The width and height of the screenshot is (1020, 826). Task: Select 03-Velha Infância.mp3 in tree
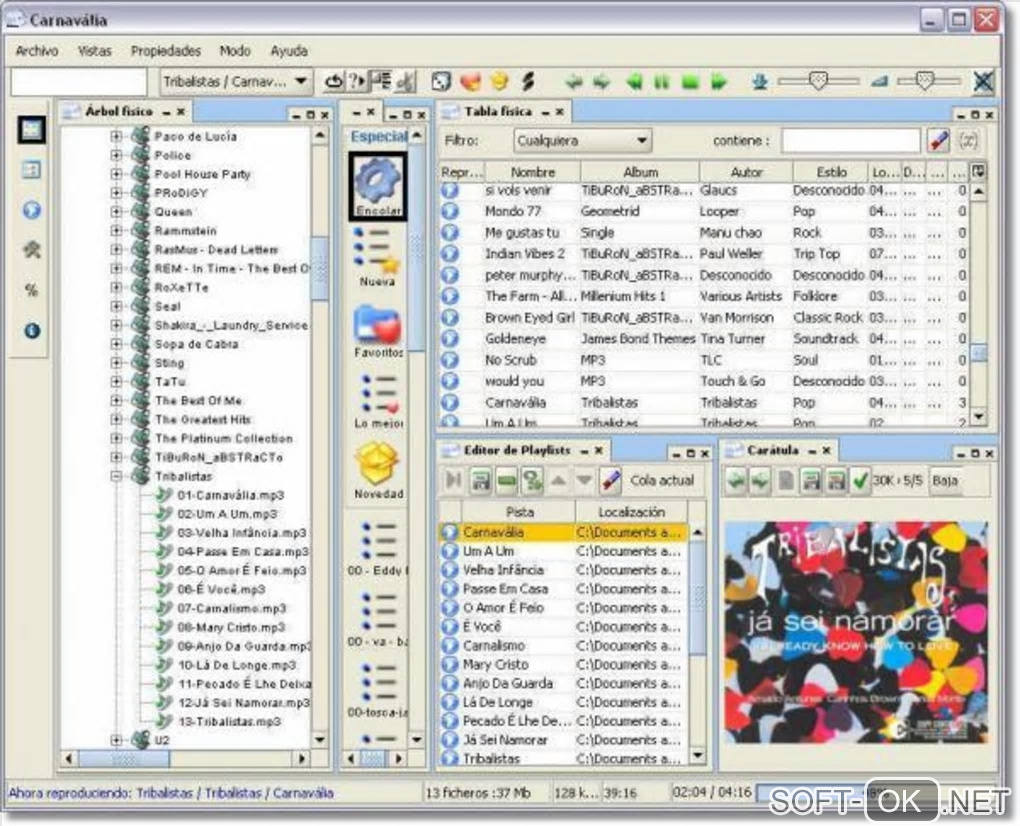241,533
